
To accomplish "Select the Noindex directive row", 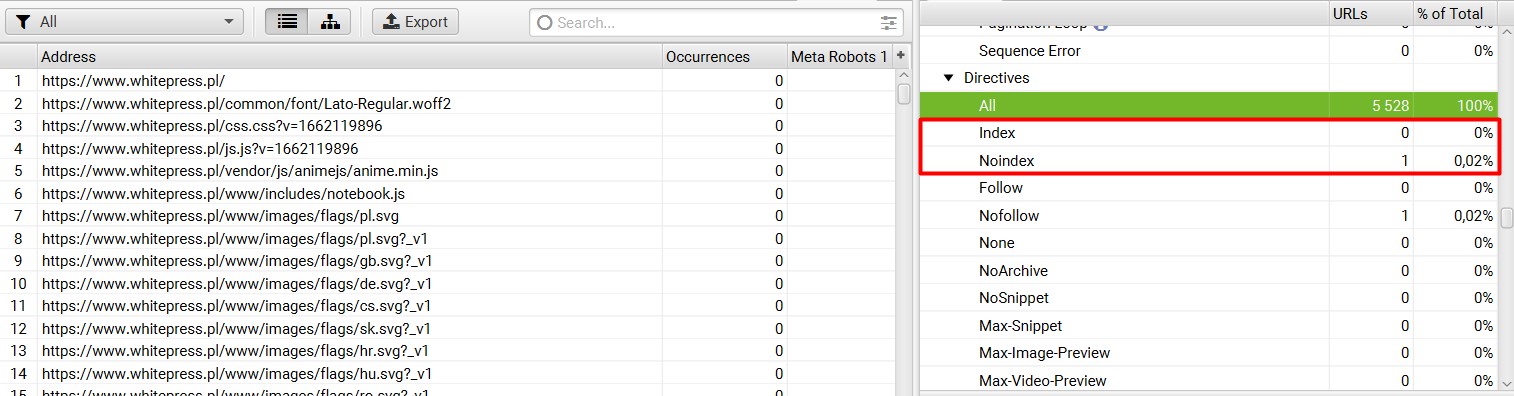I will click(1208, 160).
